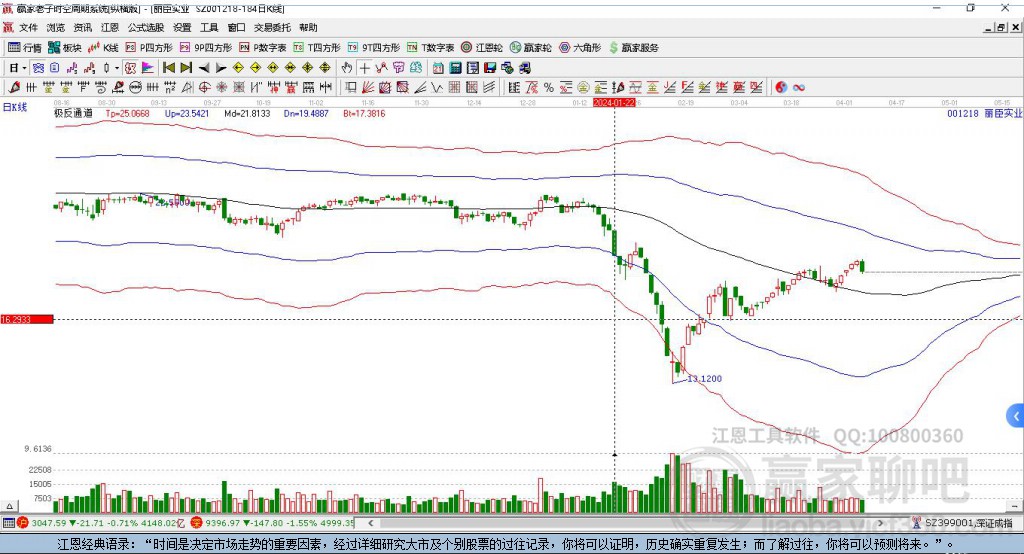
Task: Click the red price label 16.2933
Action: 27,319
